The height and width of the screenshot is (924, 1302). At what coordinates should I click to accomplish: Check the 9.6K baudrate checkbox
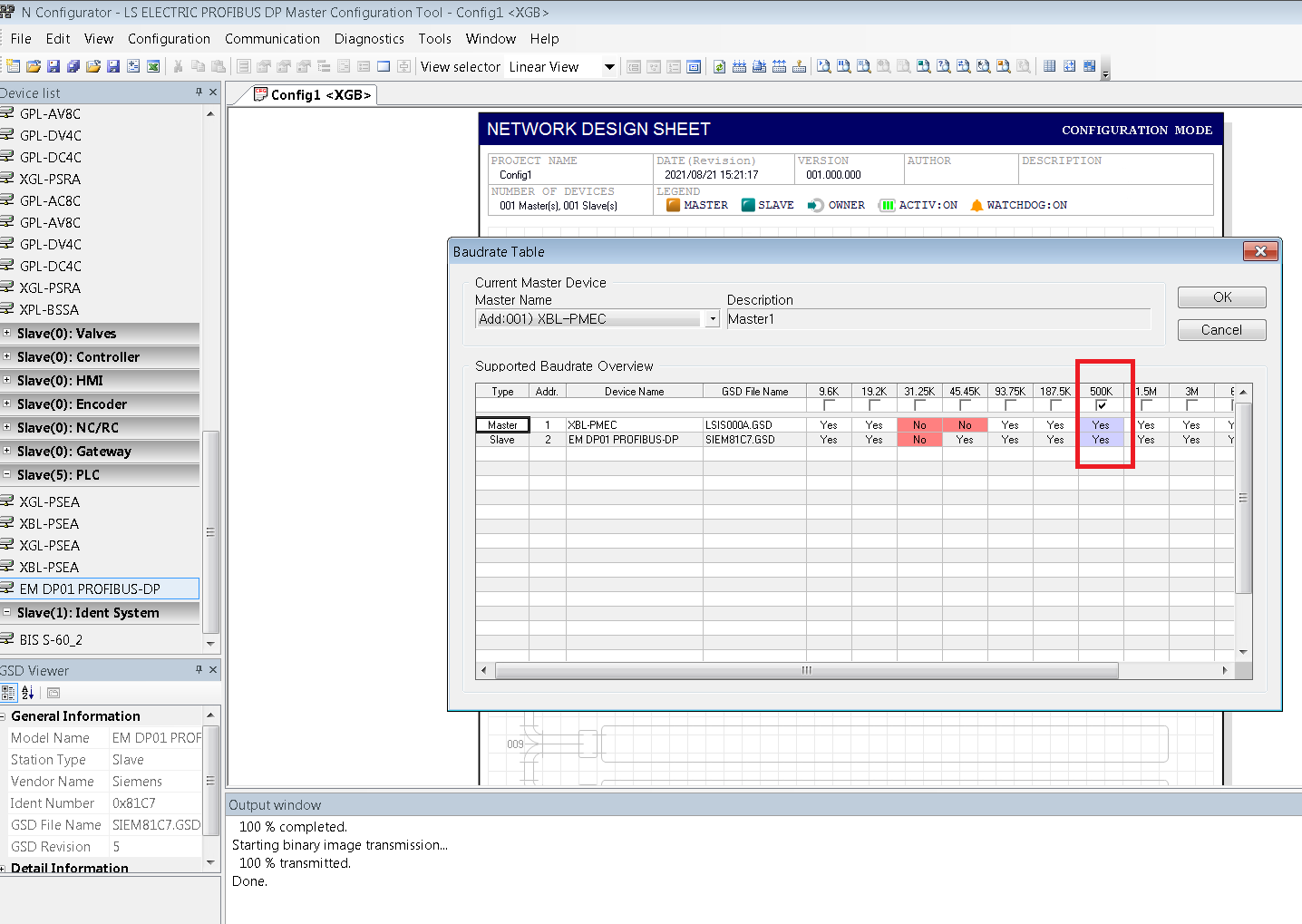[x=829, y=405]
